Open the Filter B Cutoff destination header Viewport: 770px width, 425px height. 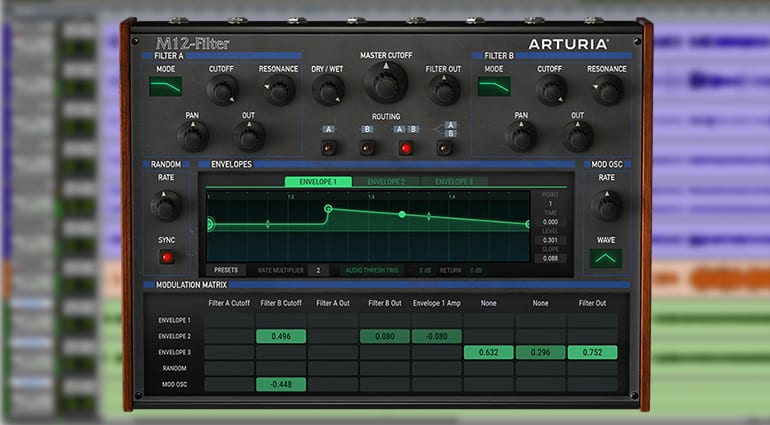(x=281, y=303)
